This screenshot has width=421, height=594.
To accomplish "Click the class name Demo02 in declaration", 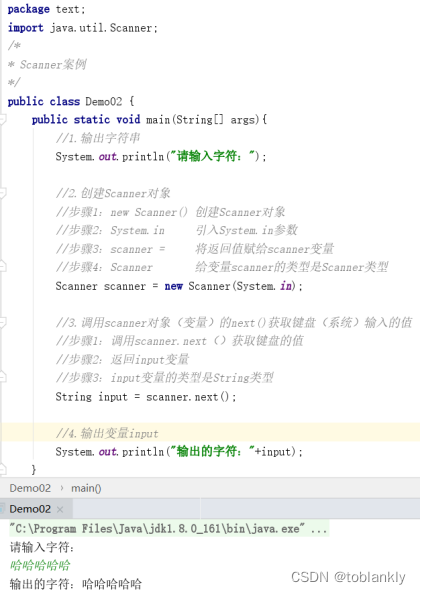I will point(103,102).
